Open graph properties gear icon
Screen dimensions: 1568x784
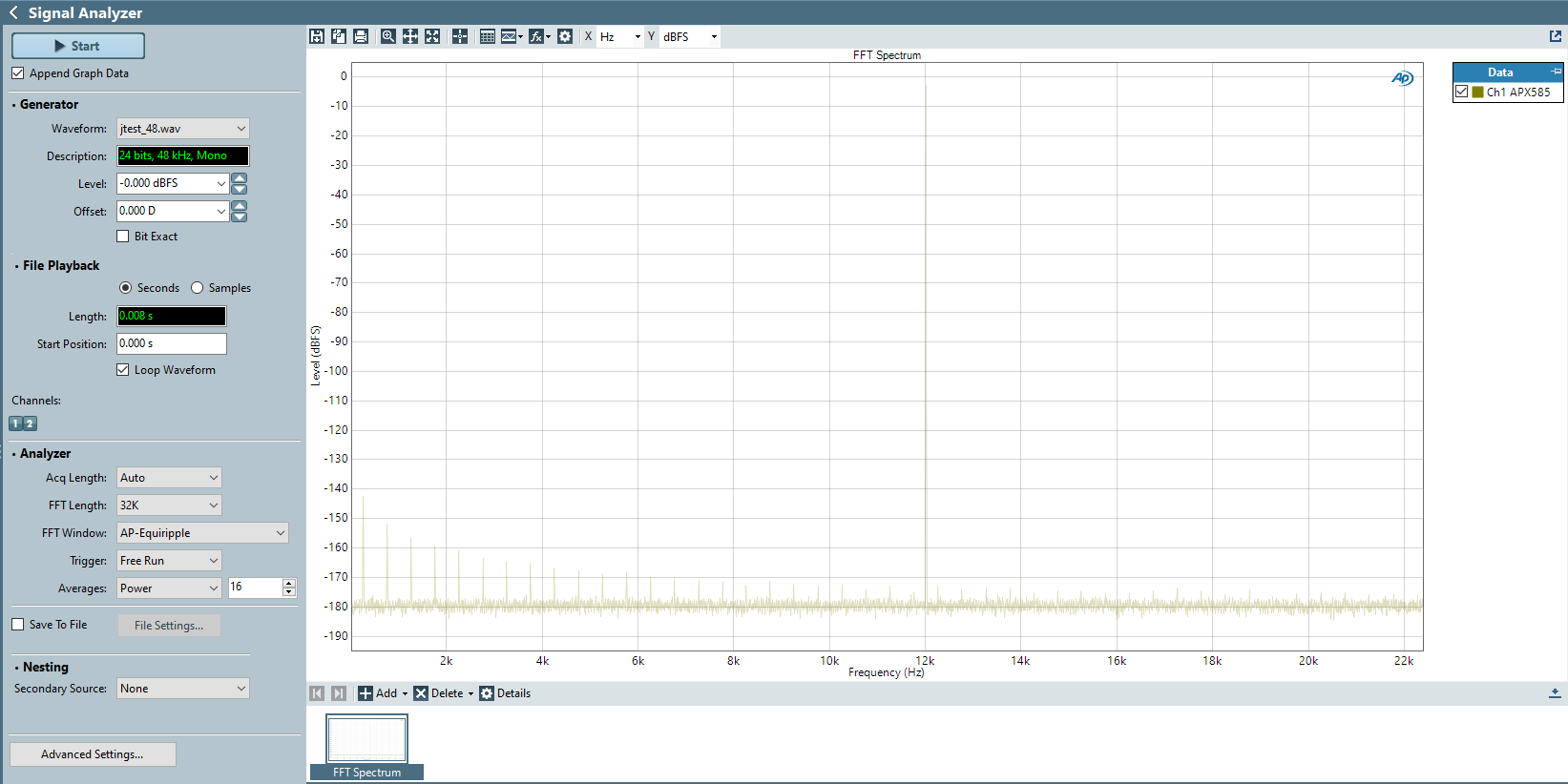[565, 36]
